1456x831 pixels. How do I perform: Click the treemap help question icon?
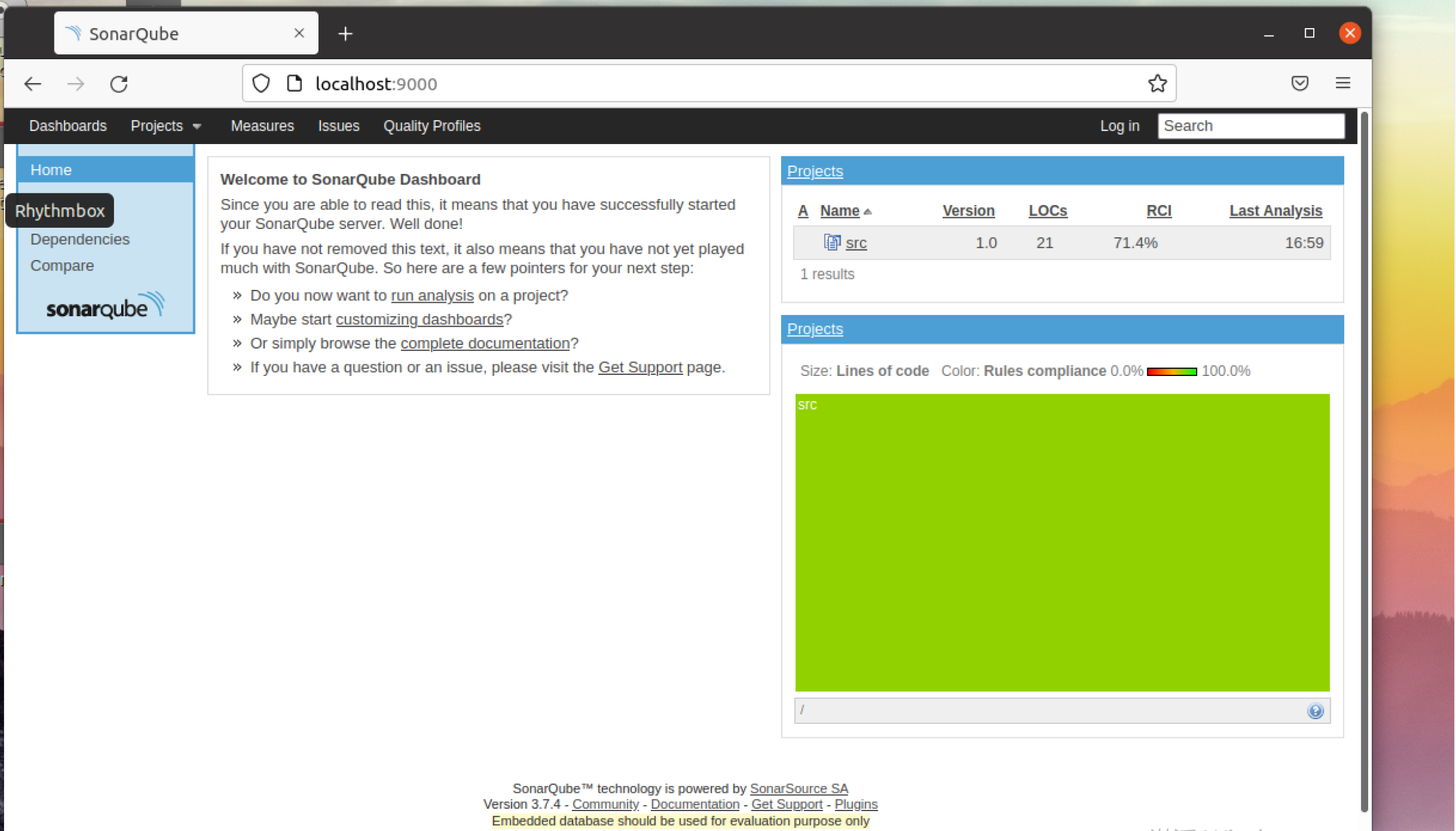pos(1315,710)
